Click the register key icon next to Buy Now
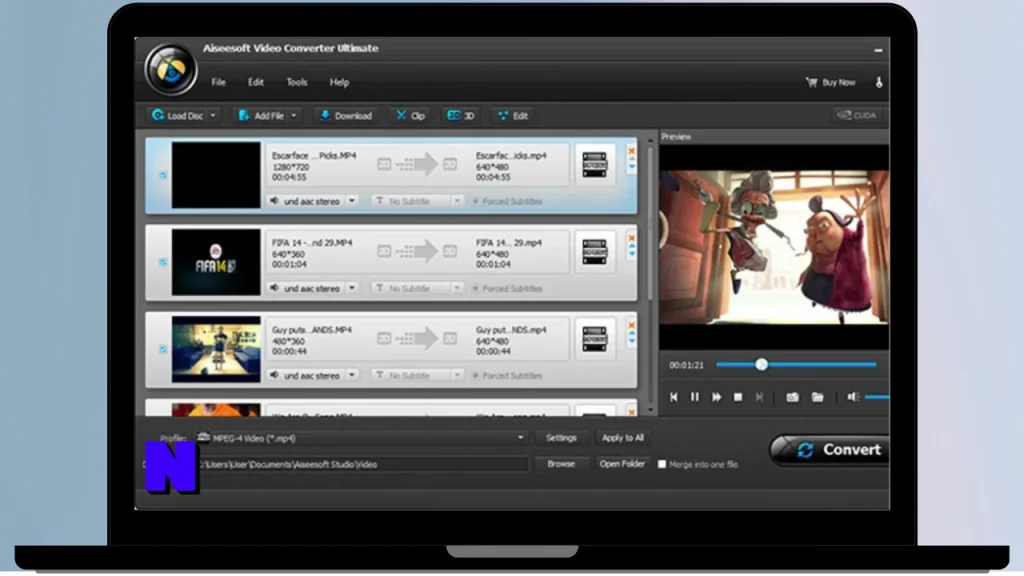The height and width of the screenshot is (576, 1024). [879, 82]
